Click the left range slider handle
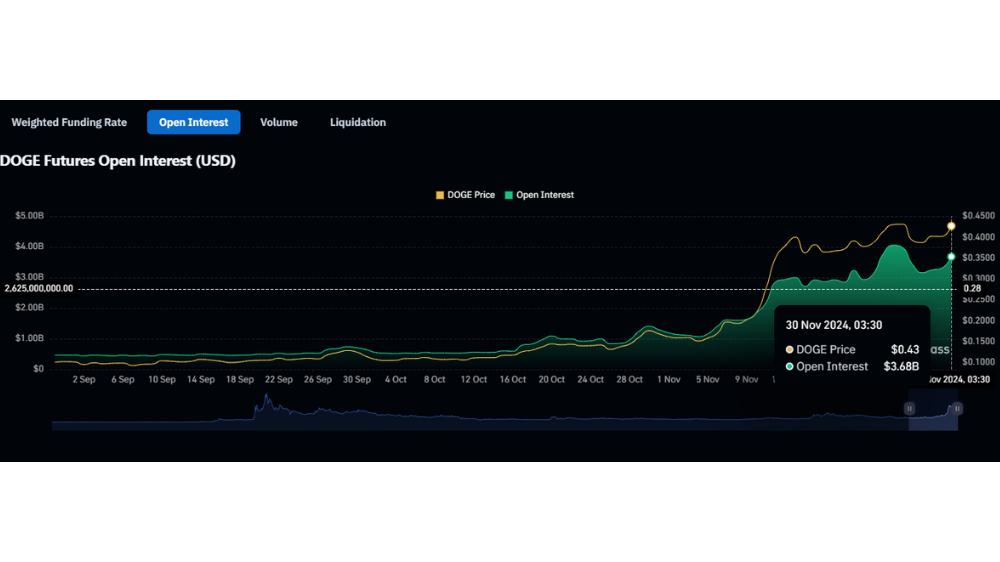Viewport: 1000px width, 562px height. [909, 408]
